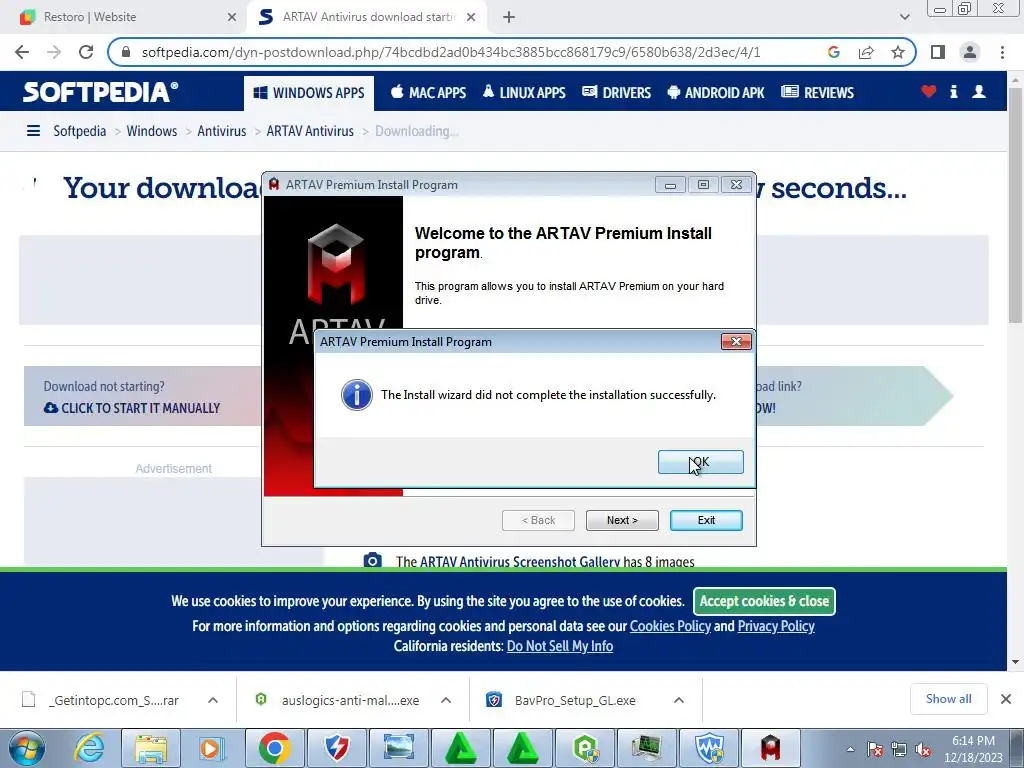This screenshot has width=1024, height=768.
Task: Open the Action Center flag tray icon
Action: click(875, 750)
